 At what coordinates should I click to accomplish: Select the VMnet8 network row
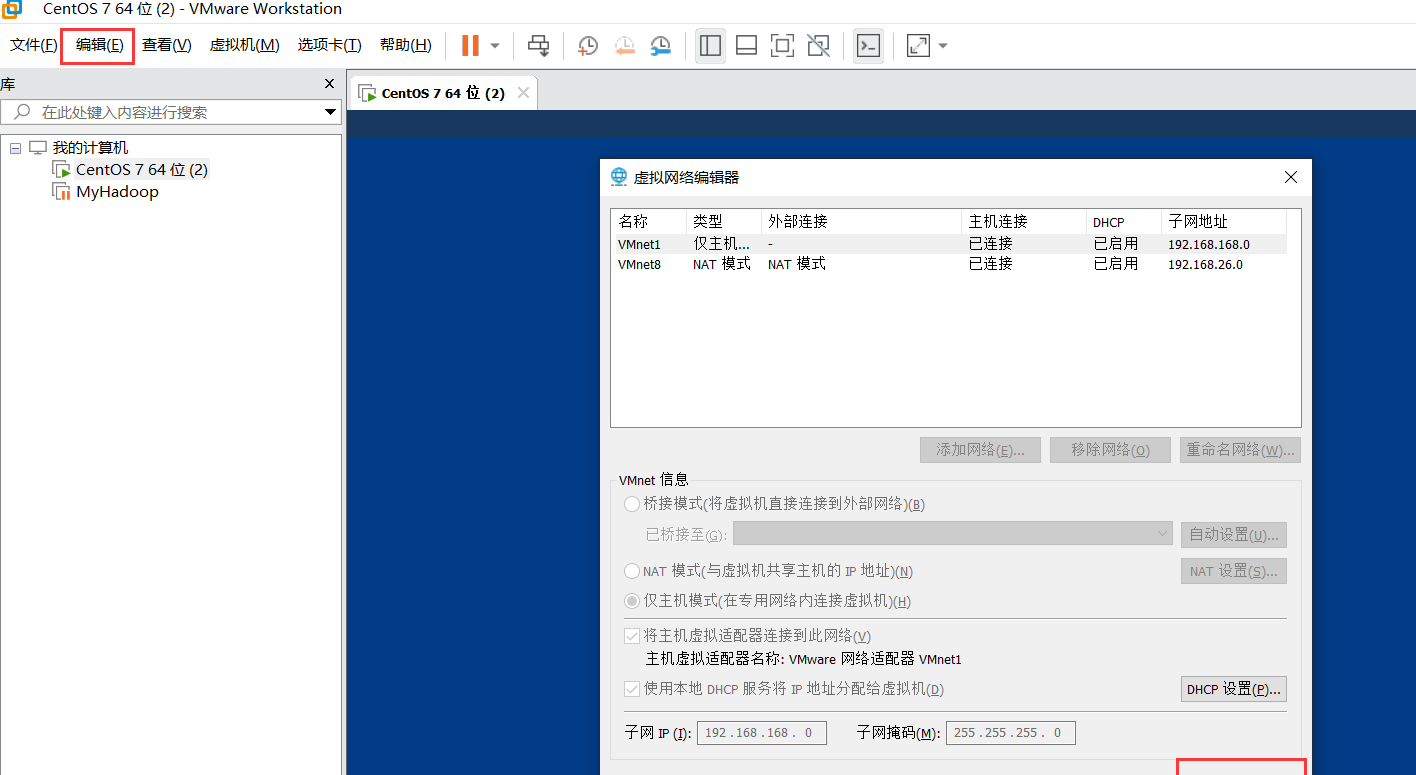coord(949,264)
